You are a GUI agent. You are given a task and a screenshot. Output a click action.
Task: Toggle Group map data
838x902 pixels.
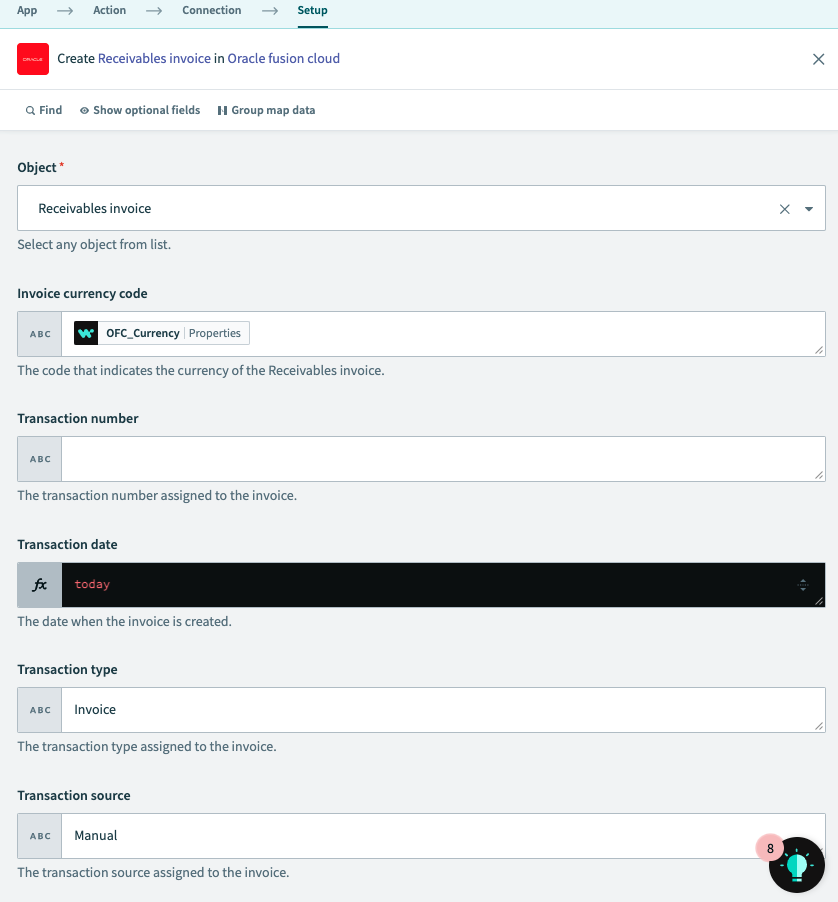tap(272, 110)
